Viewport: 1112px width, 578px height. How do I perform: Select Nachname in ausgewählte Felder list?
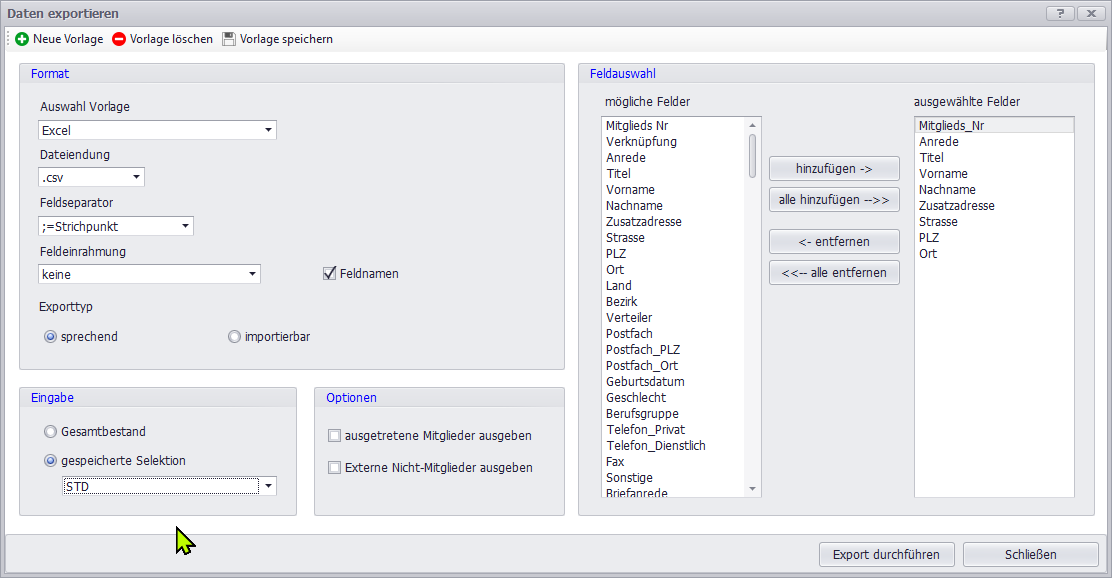click(947, 190)
